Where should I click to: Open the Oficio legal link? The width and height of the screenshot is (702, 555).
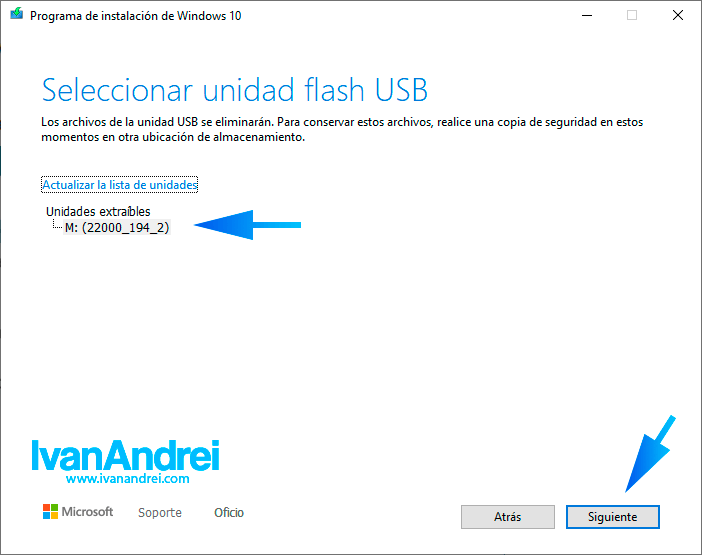(x=229, y=512)
